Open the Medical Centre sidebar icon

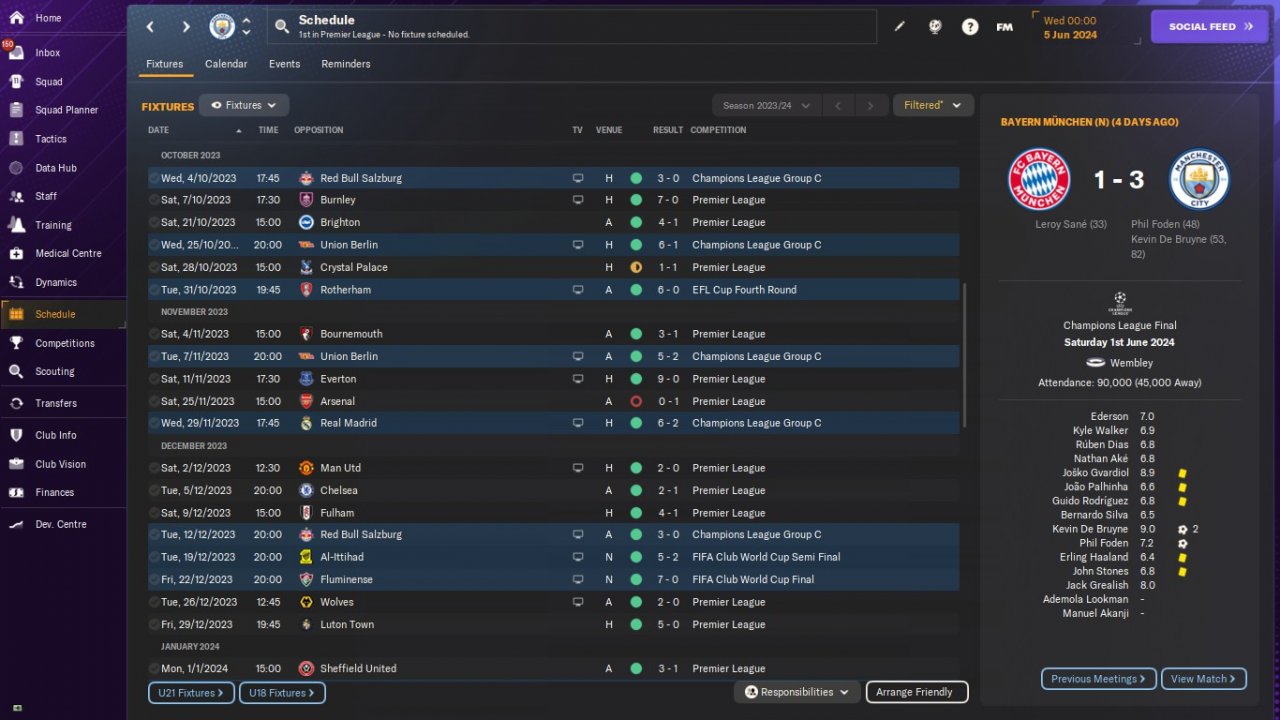(16, 253)
